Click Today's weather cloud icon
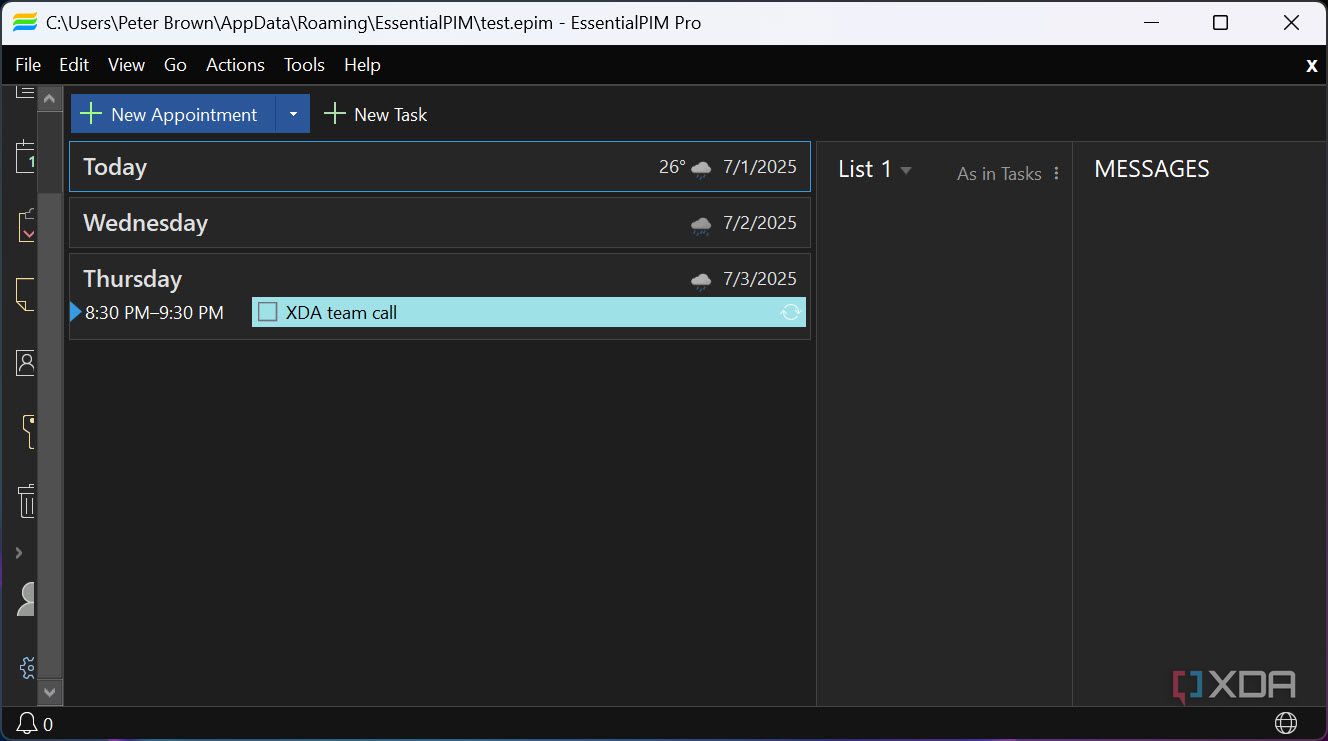1328x741 pixels. coord(701,169)
